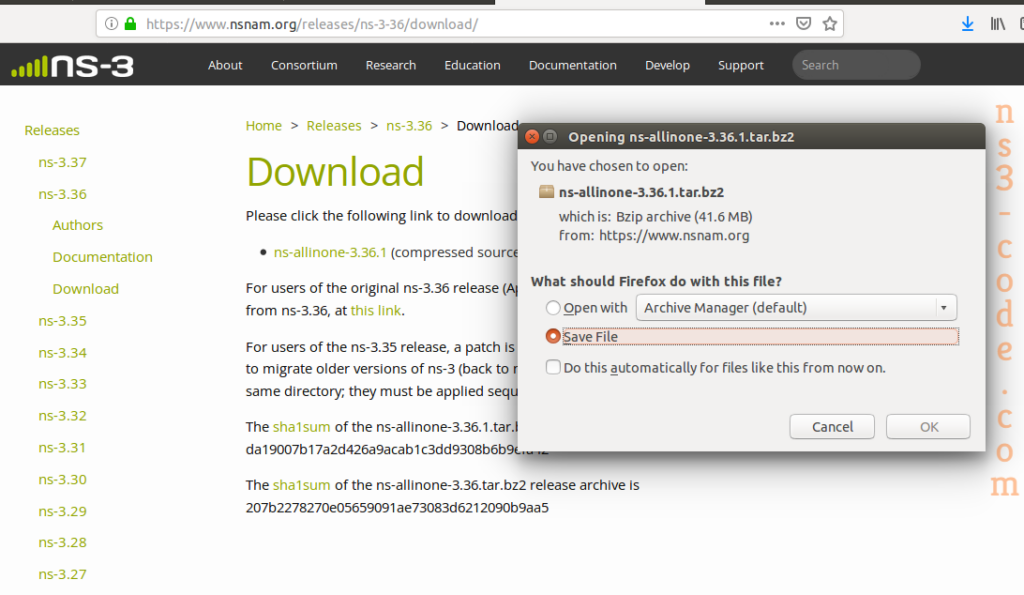Open ns-3.35 in the sidebar

pyautogui.click(x=62, y=321)
